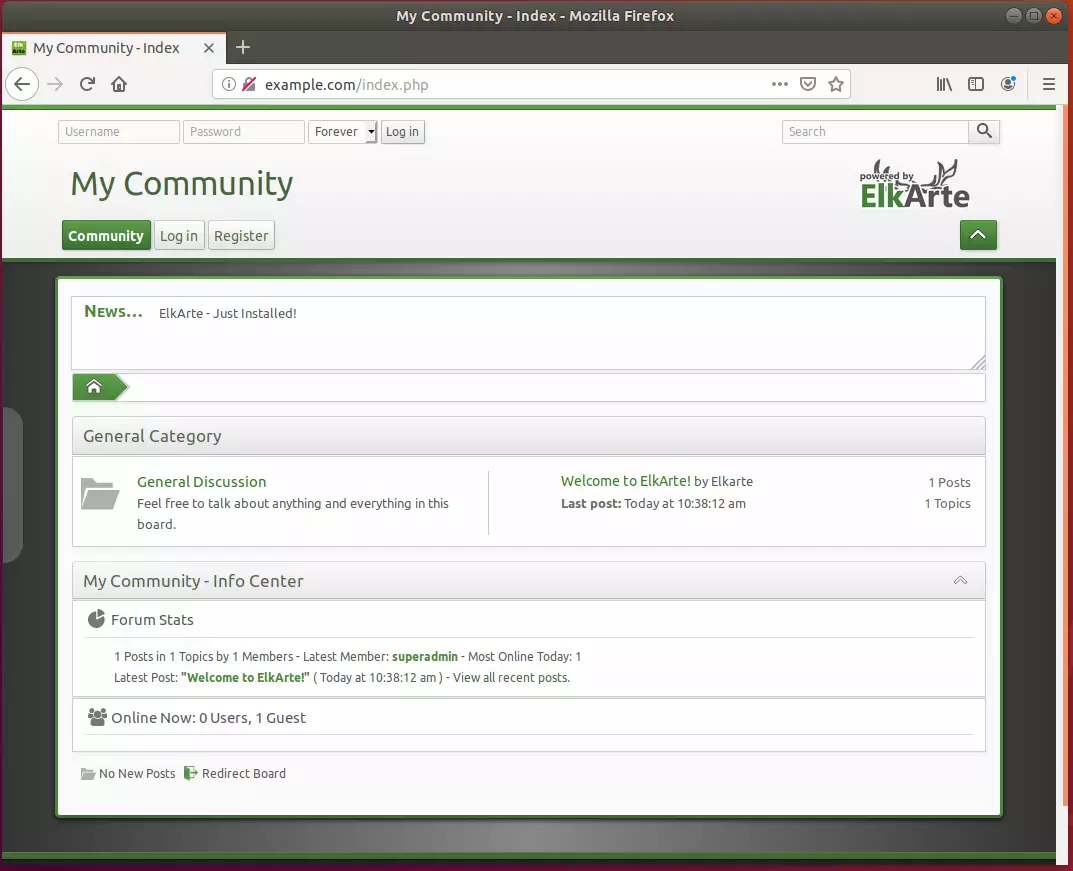Click the Forum Stats pie chart icon
Image resolution: width=1073 pixels, height=871 pixels.
click(x=96, y=619)
